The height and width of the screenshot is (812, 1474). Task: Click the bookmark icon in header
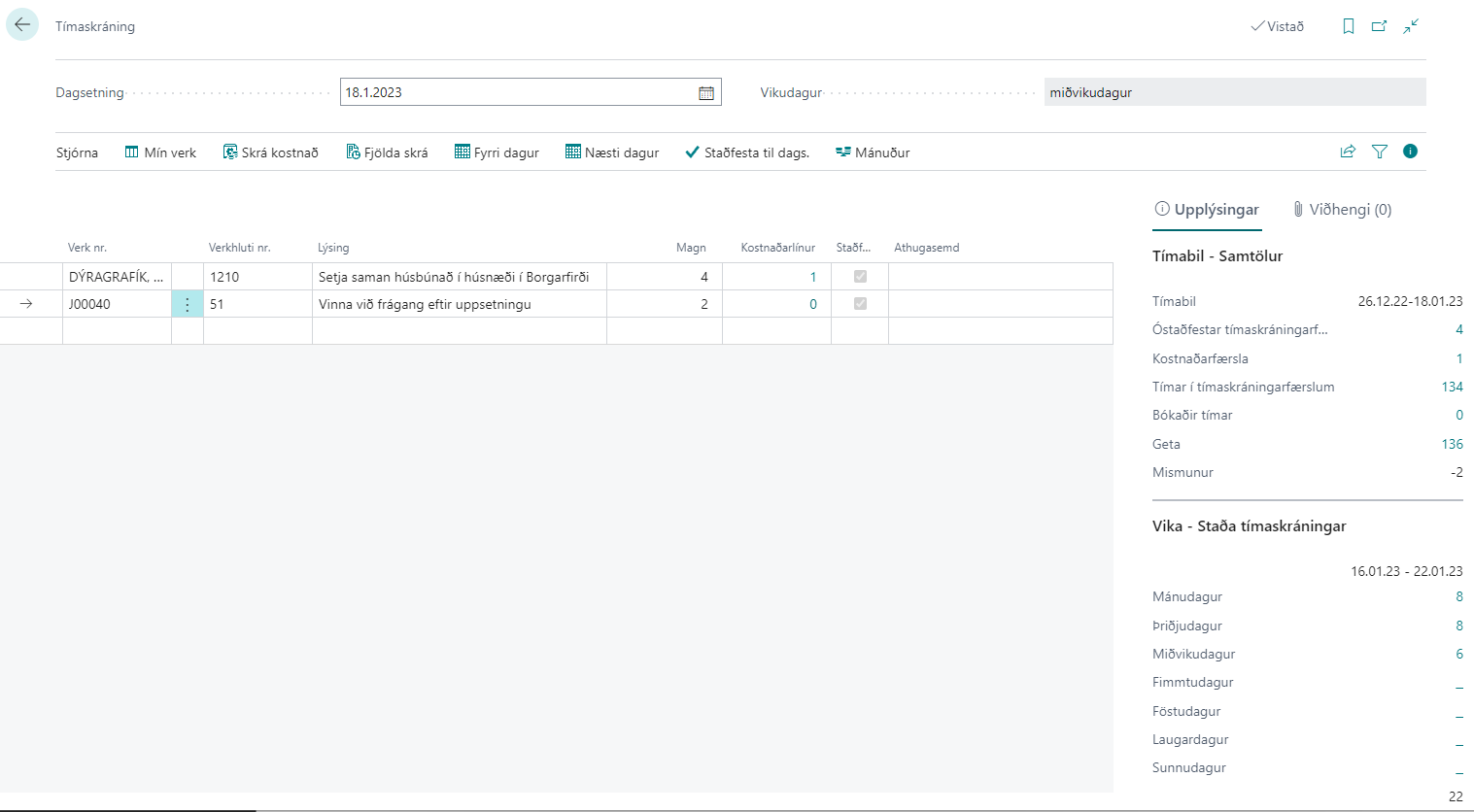click(1348, 26)
